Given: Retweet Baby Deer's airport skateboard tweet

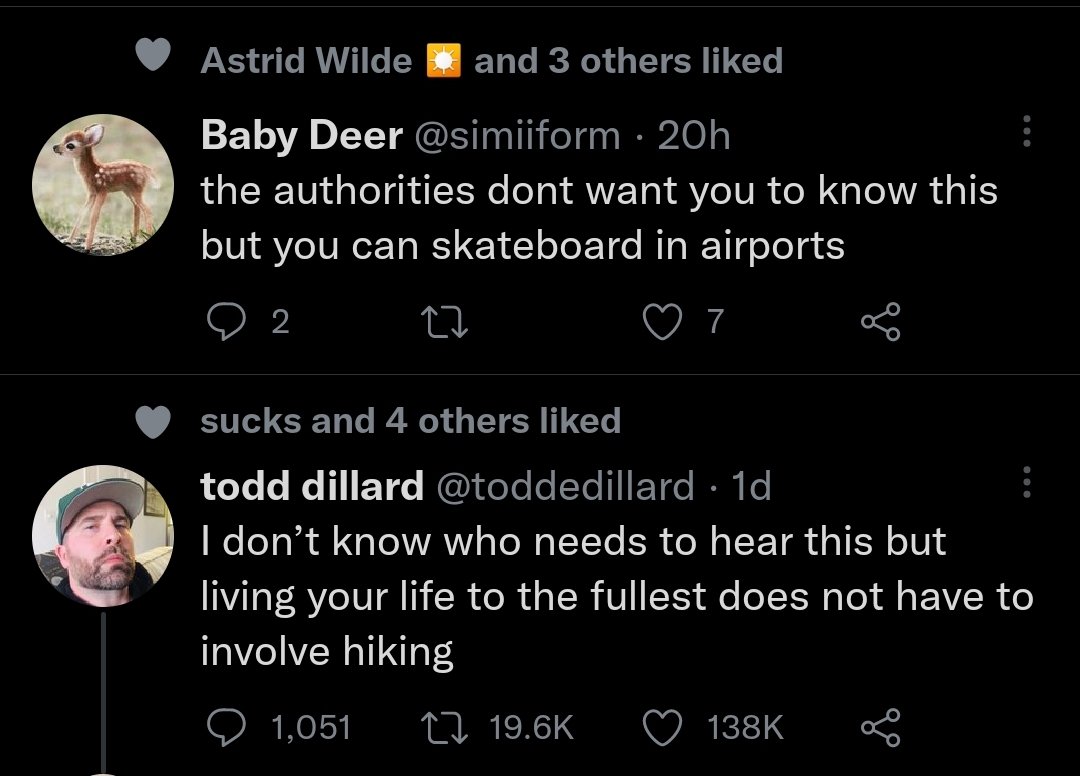Looking at the screenshot, I should click(x=445, y=322).
